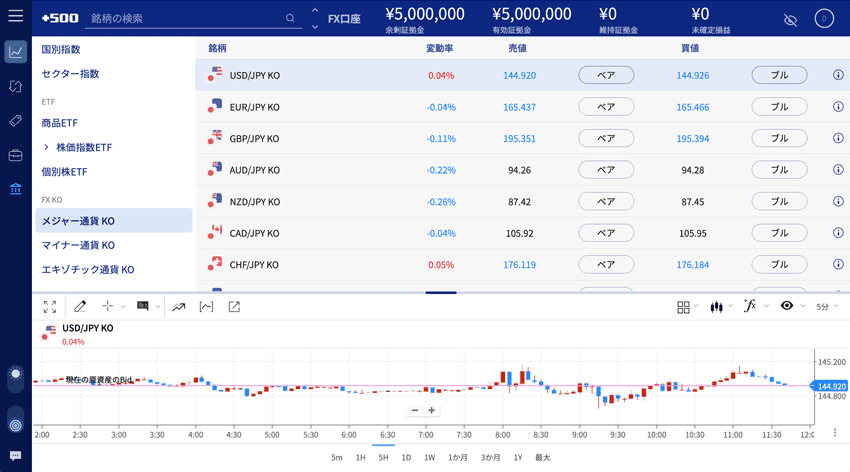Viewport: 850px width, 472px height.
Task: Open the briefcase portfolio sidebar icon
Action: tap(16, 156)
